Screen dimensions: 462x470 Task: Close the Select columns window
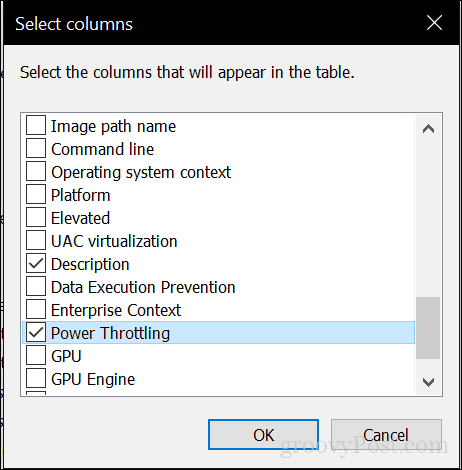click(x=434, y=23)
